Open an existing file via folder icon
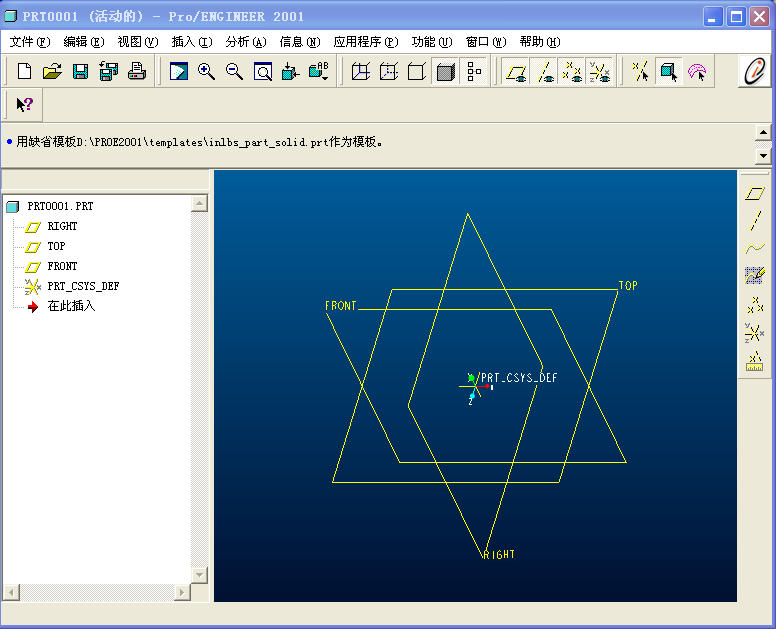 click(52, 72)
